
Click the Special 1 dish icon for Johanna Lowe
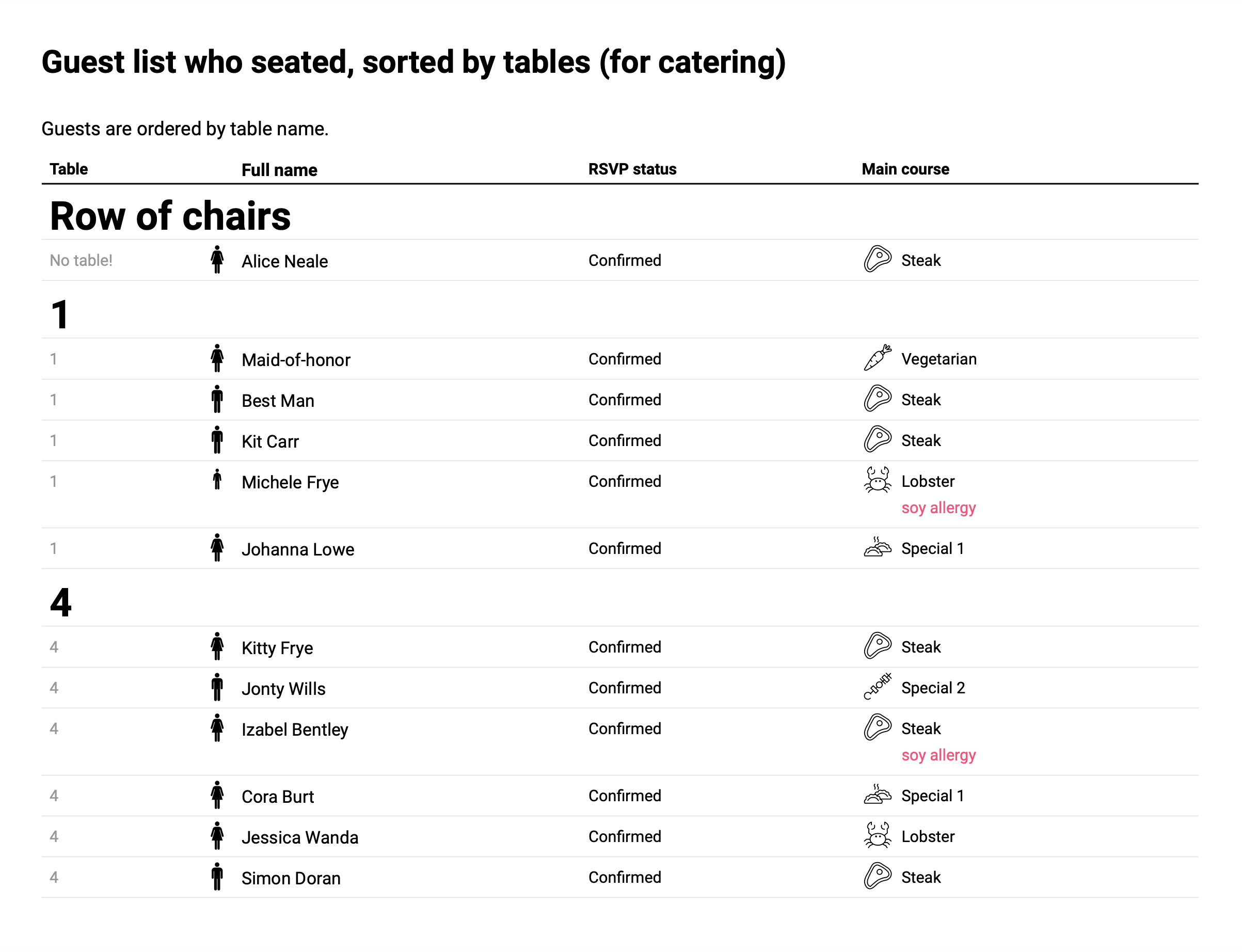tap(877, 547)
